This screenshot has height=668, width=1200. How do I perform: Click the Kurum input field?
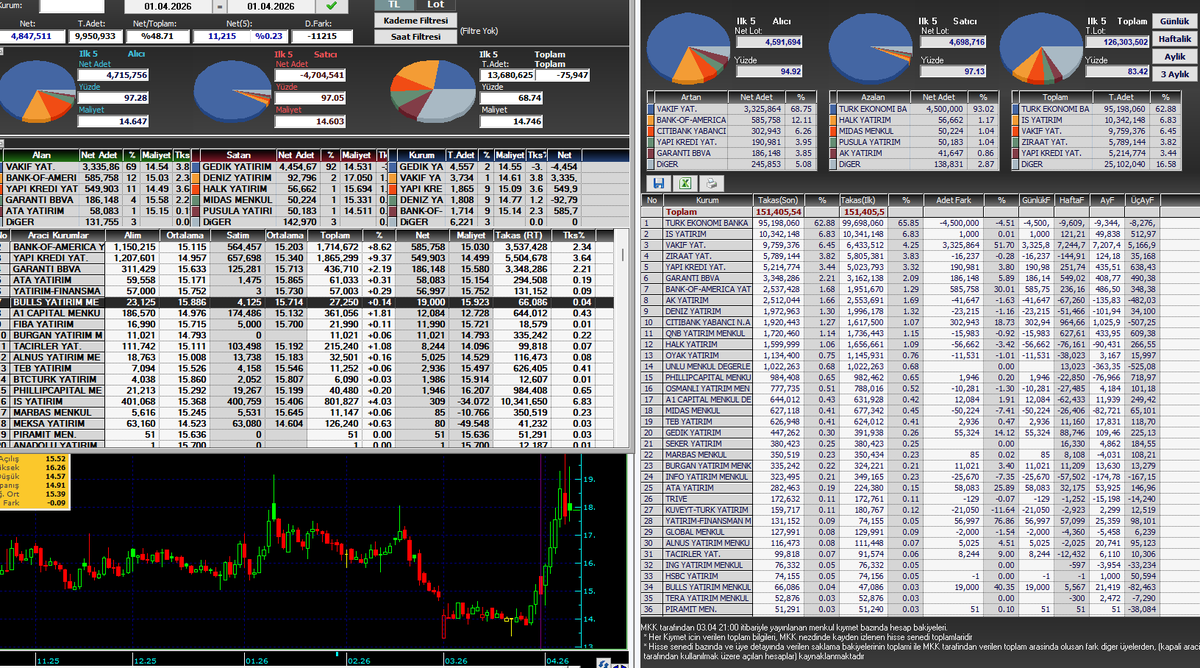70,5
